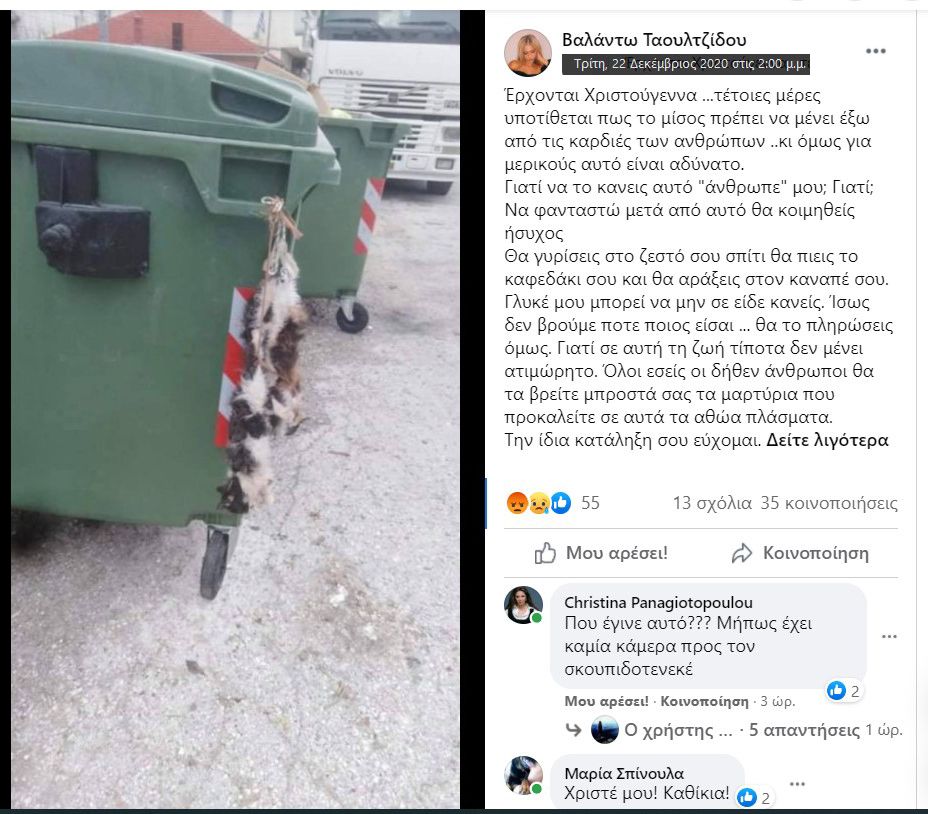928x814 pixels.
Task: Like Christina's comment via Μου αρέσει!
Action: click(606, 701)
